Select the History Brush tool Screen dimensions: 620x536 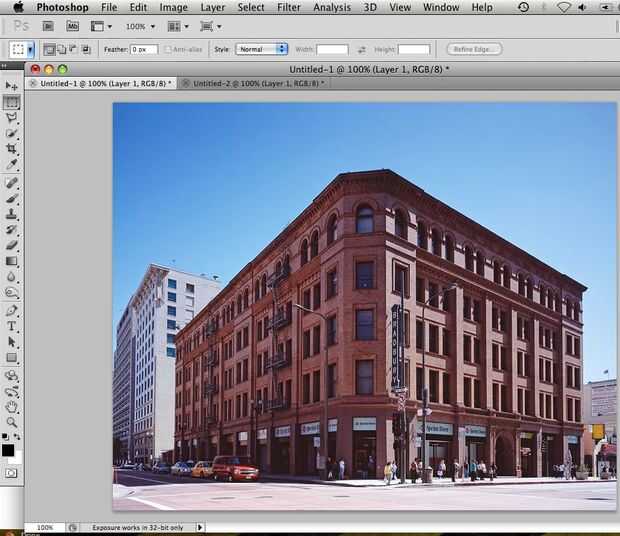coord(11,230)
